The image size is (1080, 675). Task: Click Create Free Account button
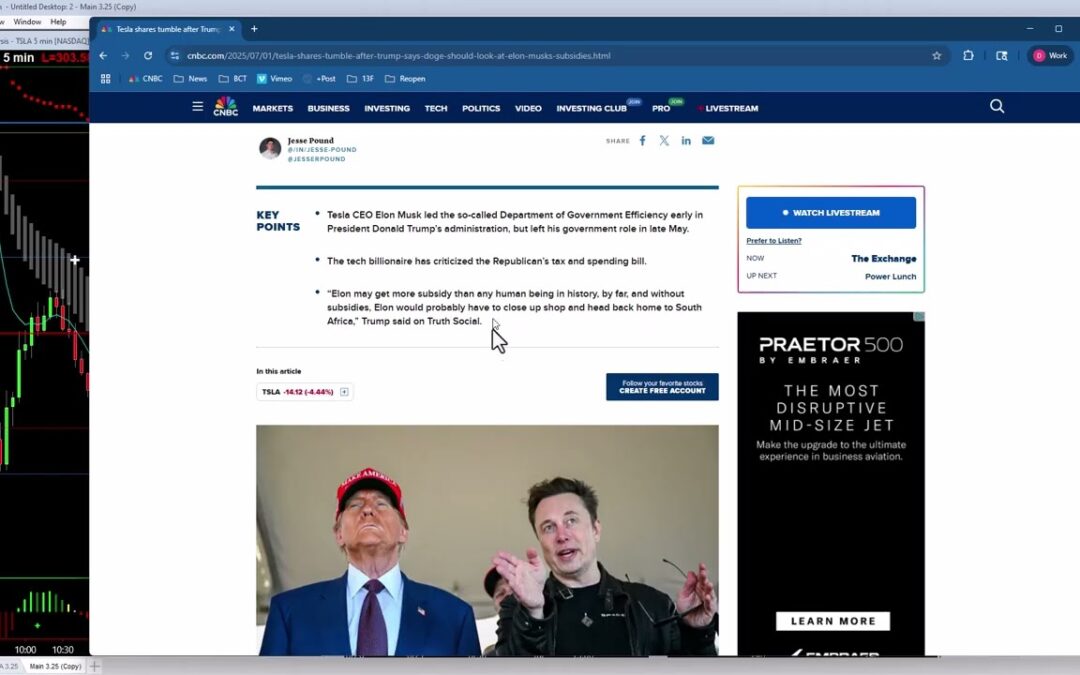[x=662, y=387]
